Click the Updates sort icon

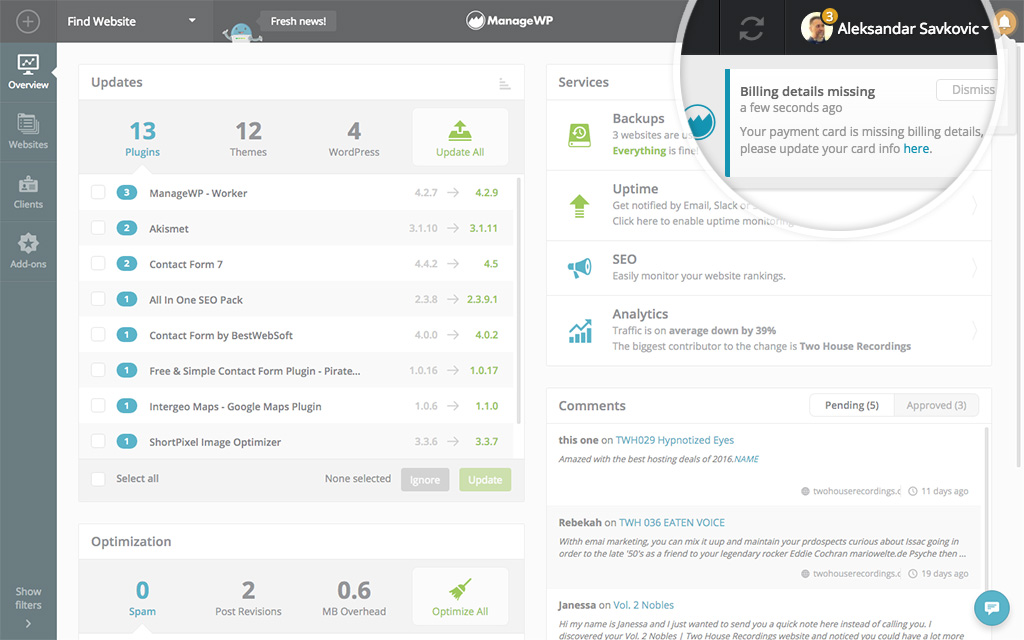pyautogui.click(x=505, y=84)
